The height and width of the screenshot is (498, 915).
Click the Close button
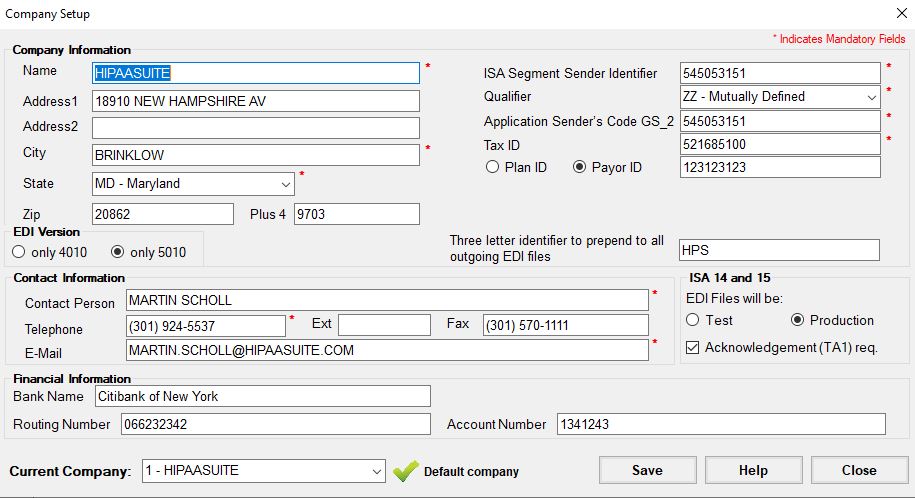click(859, 471)
